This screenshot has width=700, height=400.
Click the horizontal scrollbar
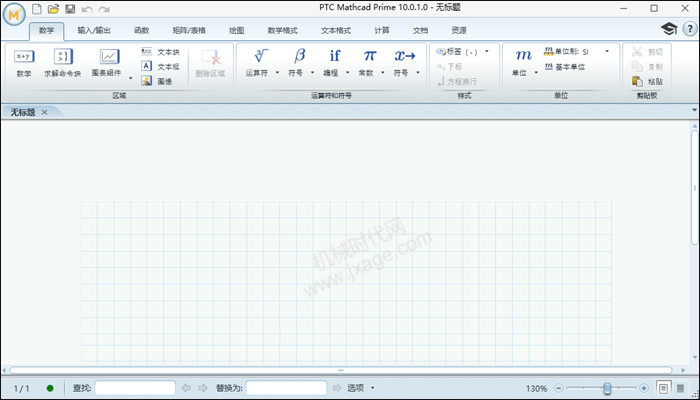tap(341, 370)
